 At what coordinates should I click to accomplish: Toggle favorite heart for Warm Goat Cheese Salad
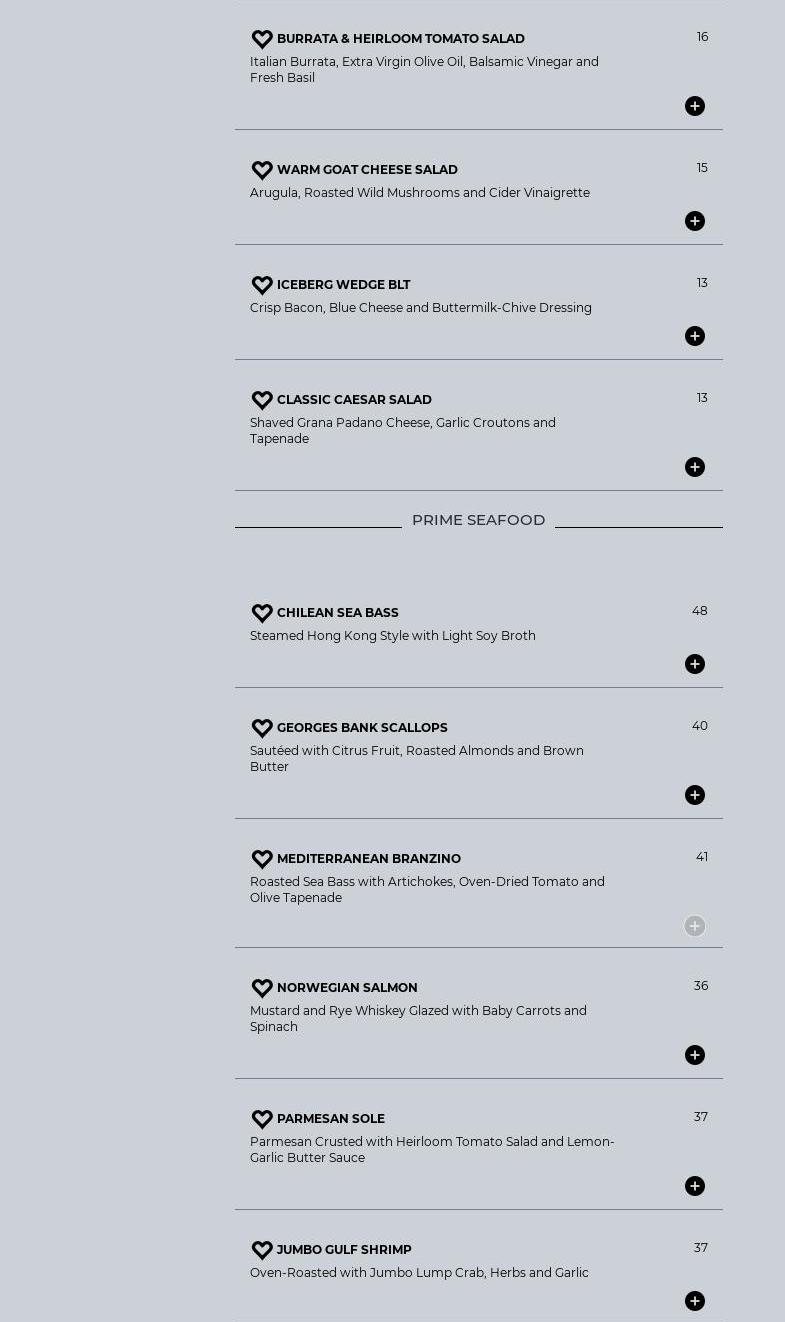(x=262, y=170)
